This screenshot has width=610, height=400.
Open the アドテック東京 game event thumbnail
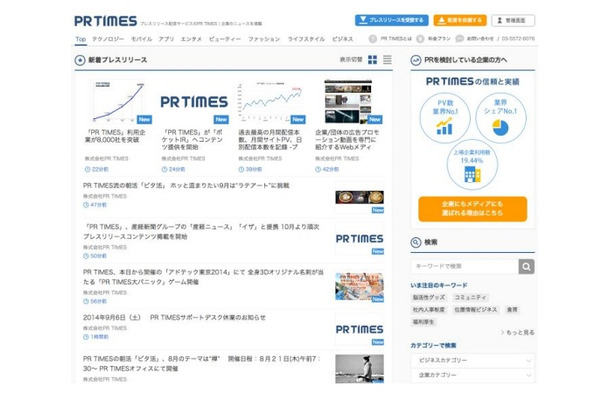359,287
